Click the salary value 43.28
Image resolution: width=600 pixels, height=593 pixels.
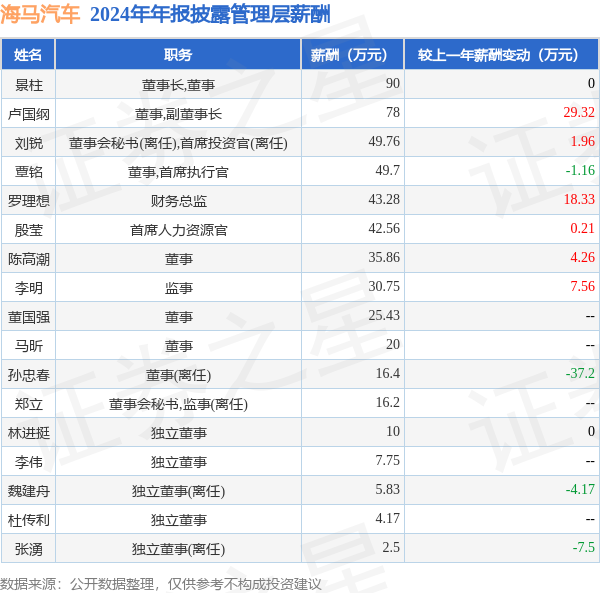click(384, 199)
